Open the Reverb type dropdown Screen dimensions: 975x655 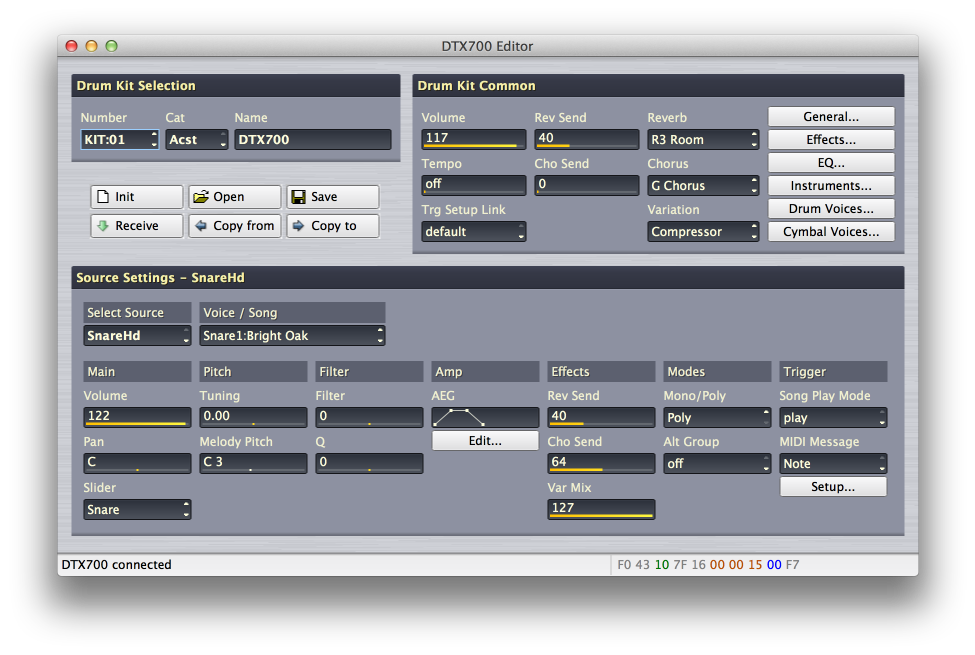pos(702,140)
